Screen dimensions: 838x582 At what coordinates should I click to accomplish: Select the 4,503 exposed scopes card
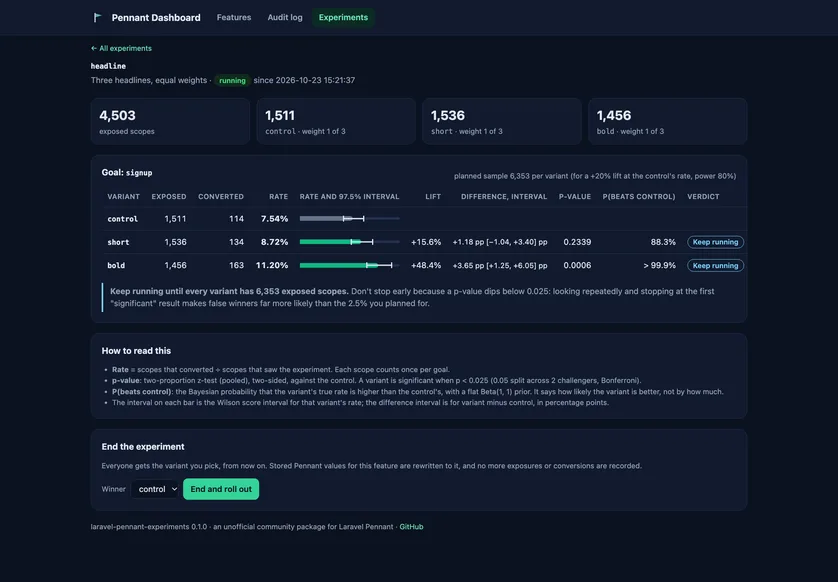coord(170,121)
